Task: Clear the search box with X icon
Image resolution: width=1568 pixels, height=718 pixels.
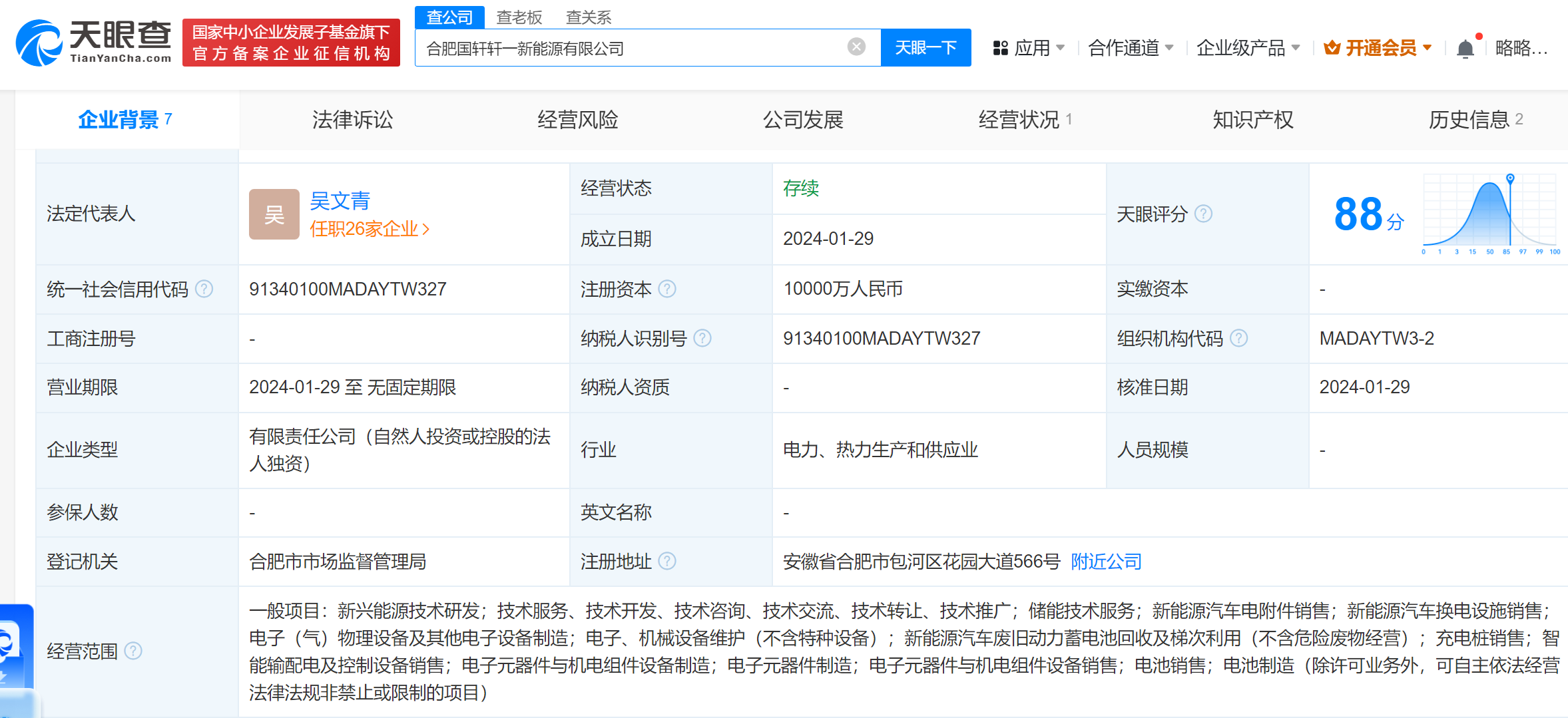Action: pos(856,47)
